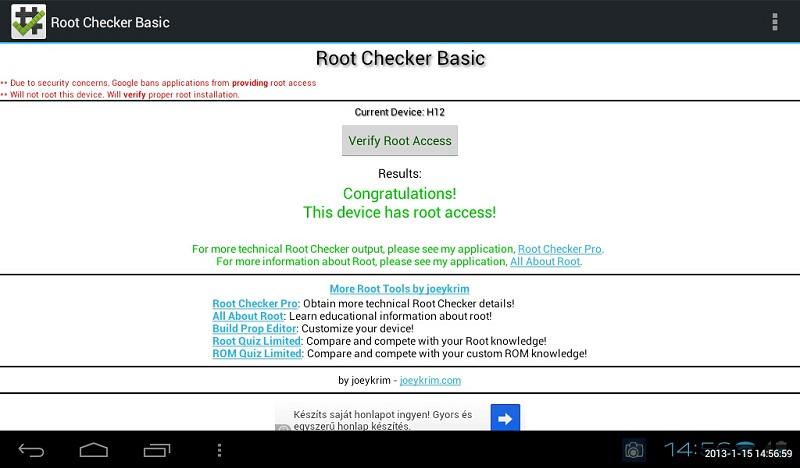Tap the Root Checker Basic app icon
This screenshot has width=800, height=468.
[x=29, y=21]
